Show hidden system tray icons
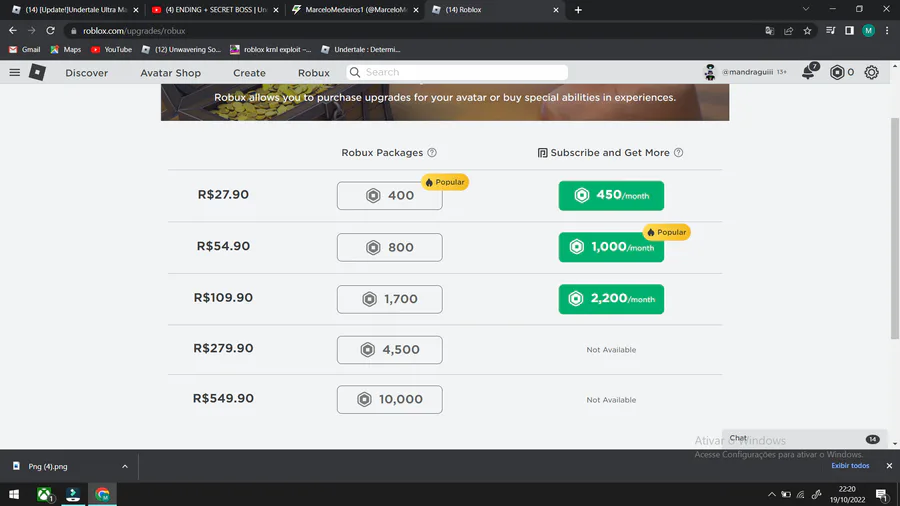This screenshot has height=506, width=900. [x=771, y=494]
